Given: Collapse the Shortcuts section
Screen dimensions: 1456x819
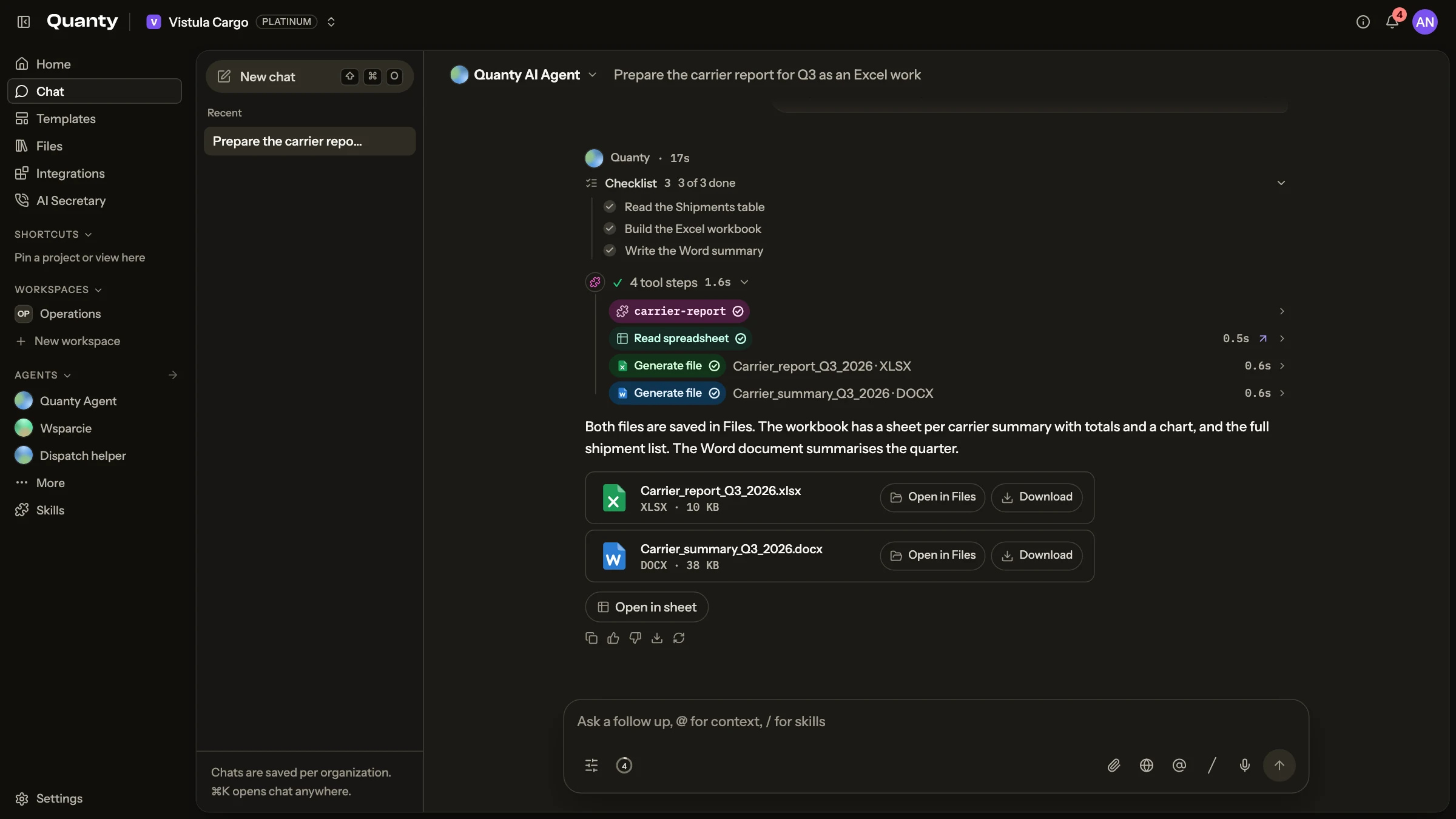Looking at the screenshot, I should (x=53, y=234).
